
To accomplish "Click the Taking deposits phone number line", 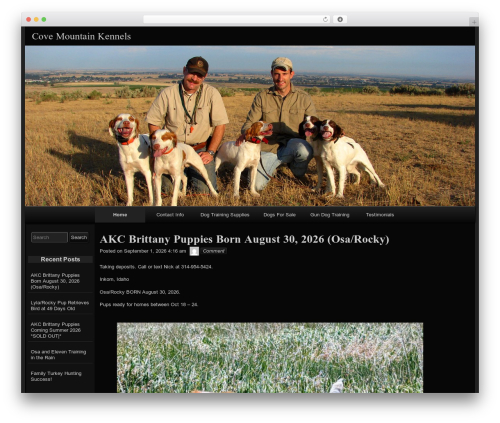I will click(156, 267).
